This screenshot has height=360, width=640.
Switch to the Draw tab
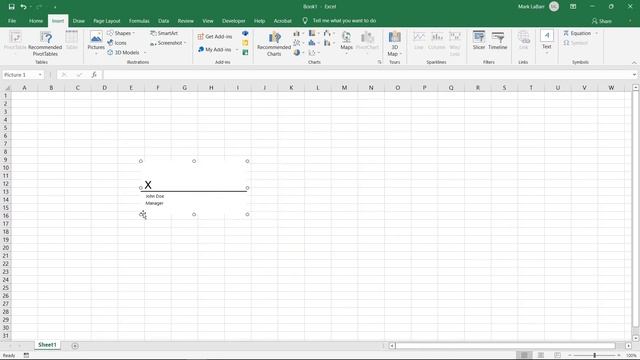[x=79, y=21]
